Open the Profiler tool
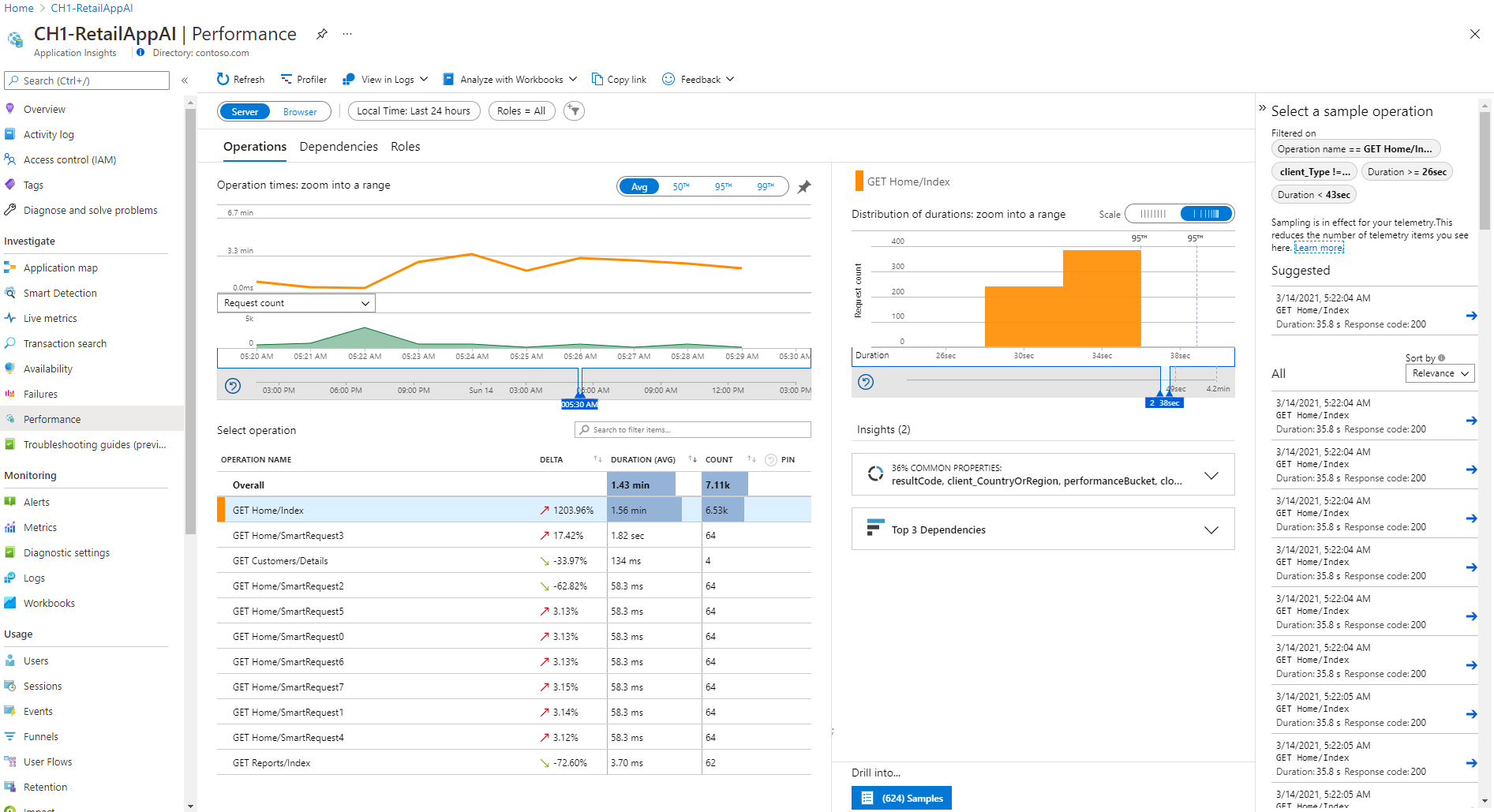The width and height of the screenshot is (1494, 812). click(304, 79)
